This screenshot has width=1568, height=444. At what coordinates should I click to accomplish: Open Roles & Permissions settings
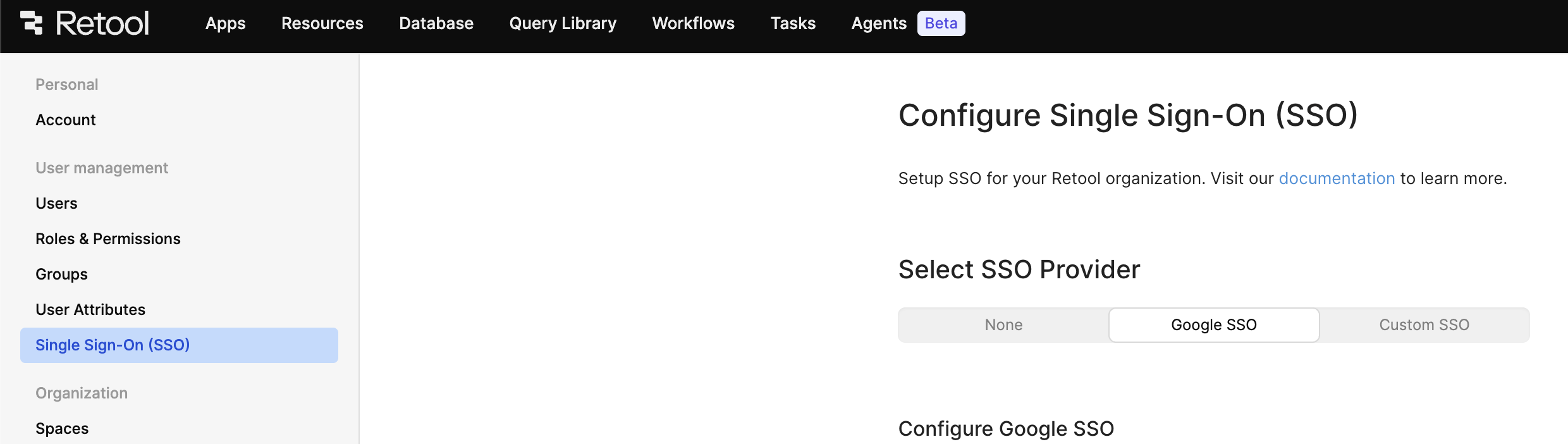click(x=108, y=239)
